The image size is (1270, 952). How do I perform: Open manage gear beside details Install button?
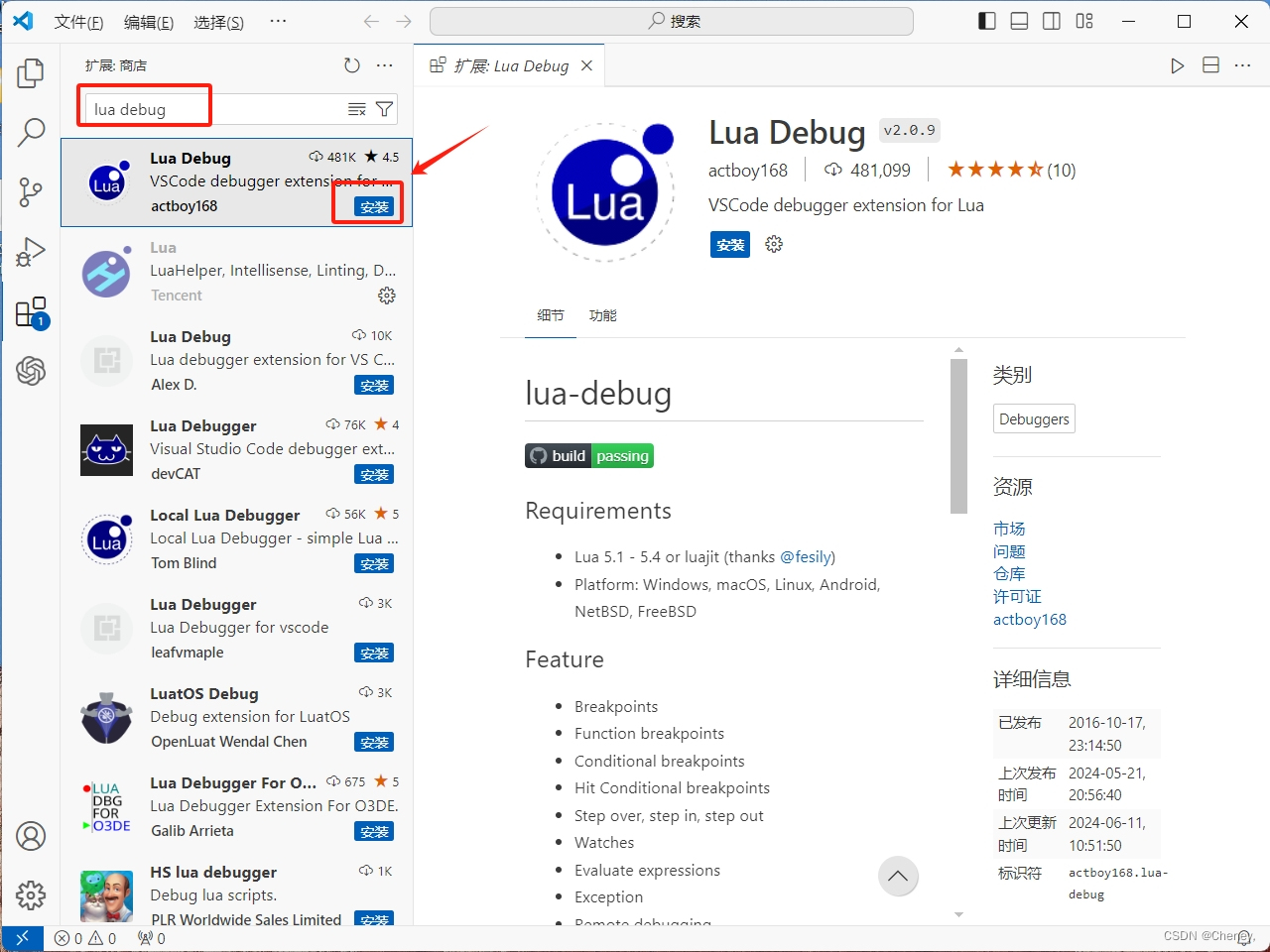774,244
